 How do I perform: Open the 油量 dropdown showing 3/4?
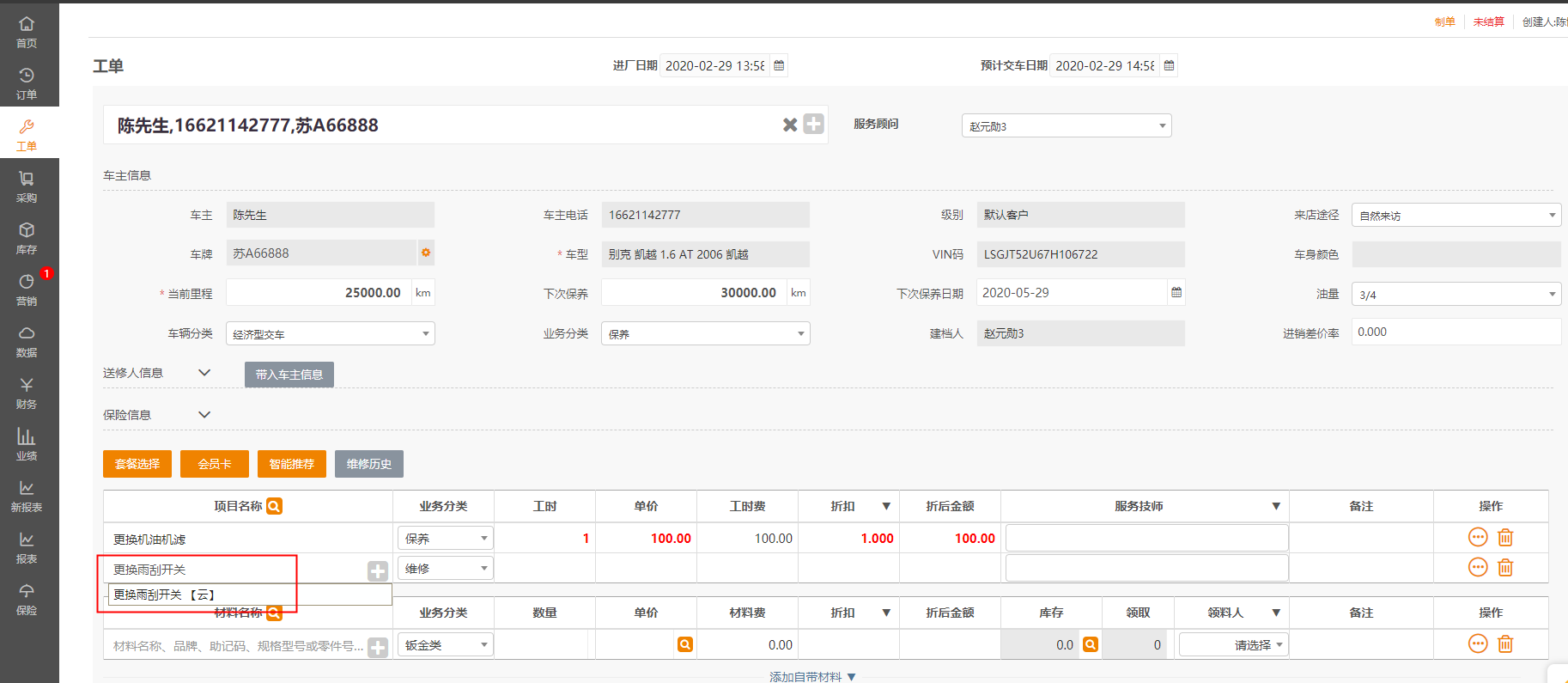click(x=1456, y=294)
